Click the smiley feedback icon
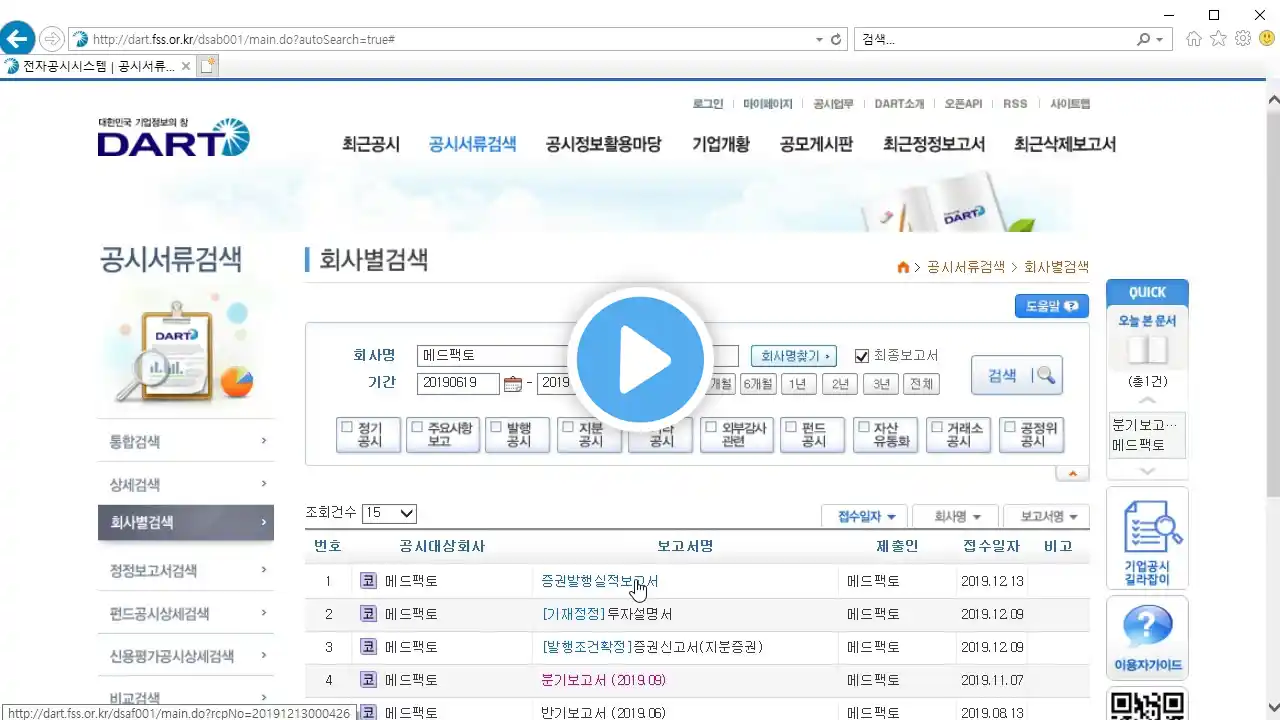This screenshot has height=720, width=1280. point(1266,39)
